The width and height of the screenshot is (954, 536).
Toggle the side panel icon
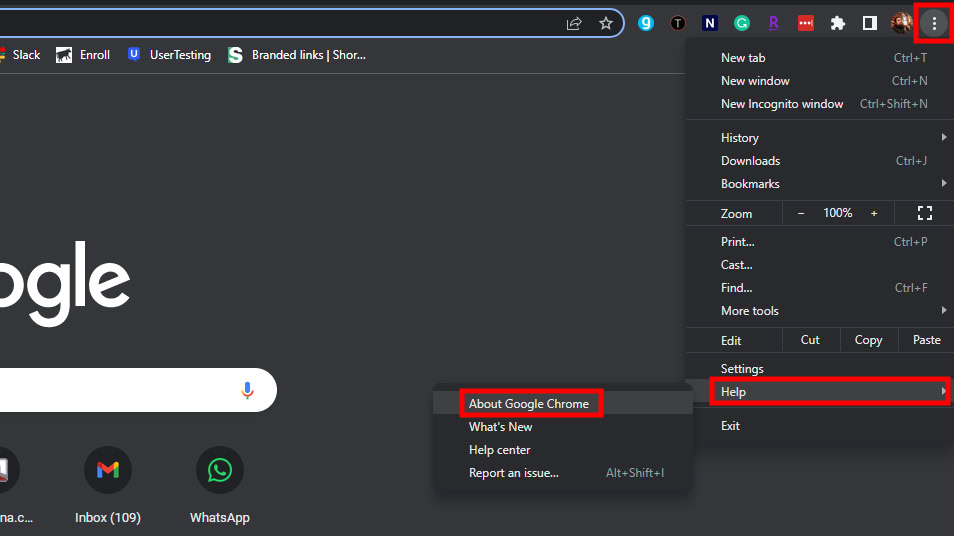(x=870, y=23)
